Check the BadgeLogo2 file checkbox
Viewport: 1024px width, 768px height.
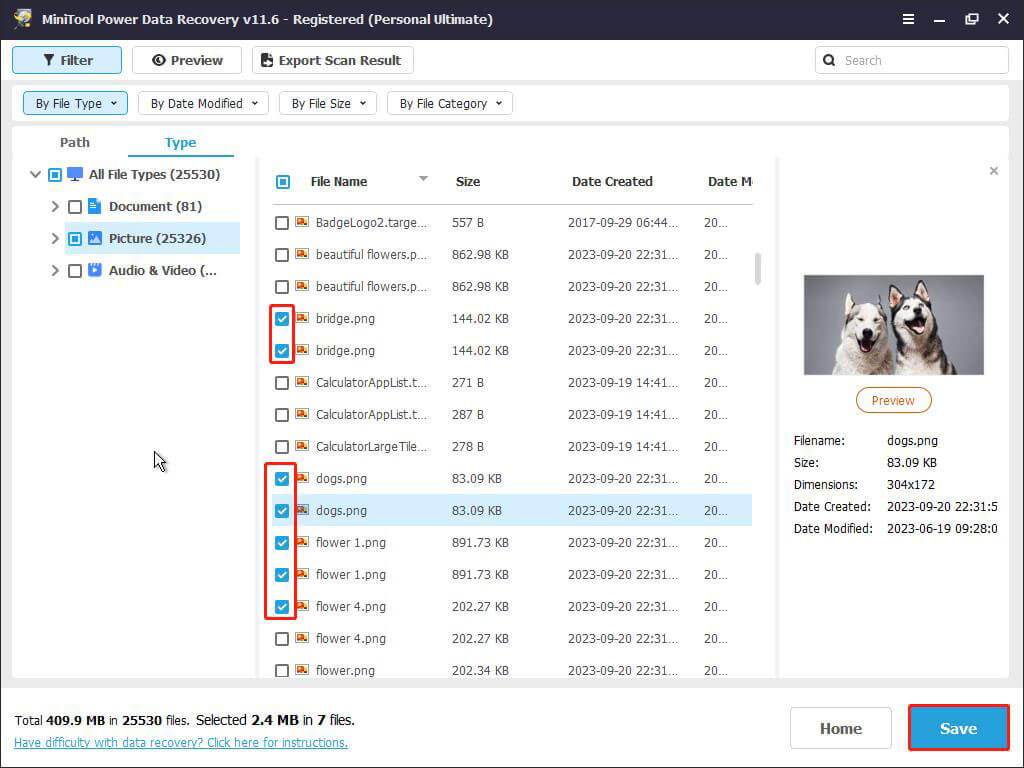[x=281, y=223]
